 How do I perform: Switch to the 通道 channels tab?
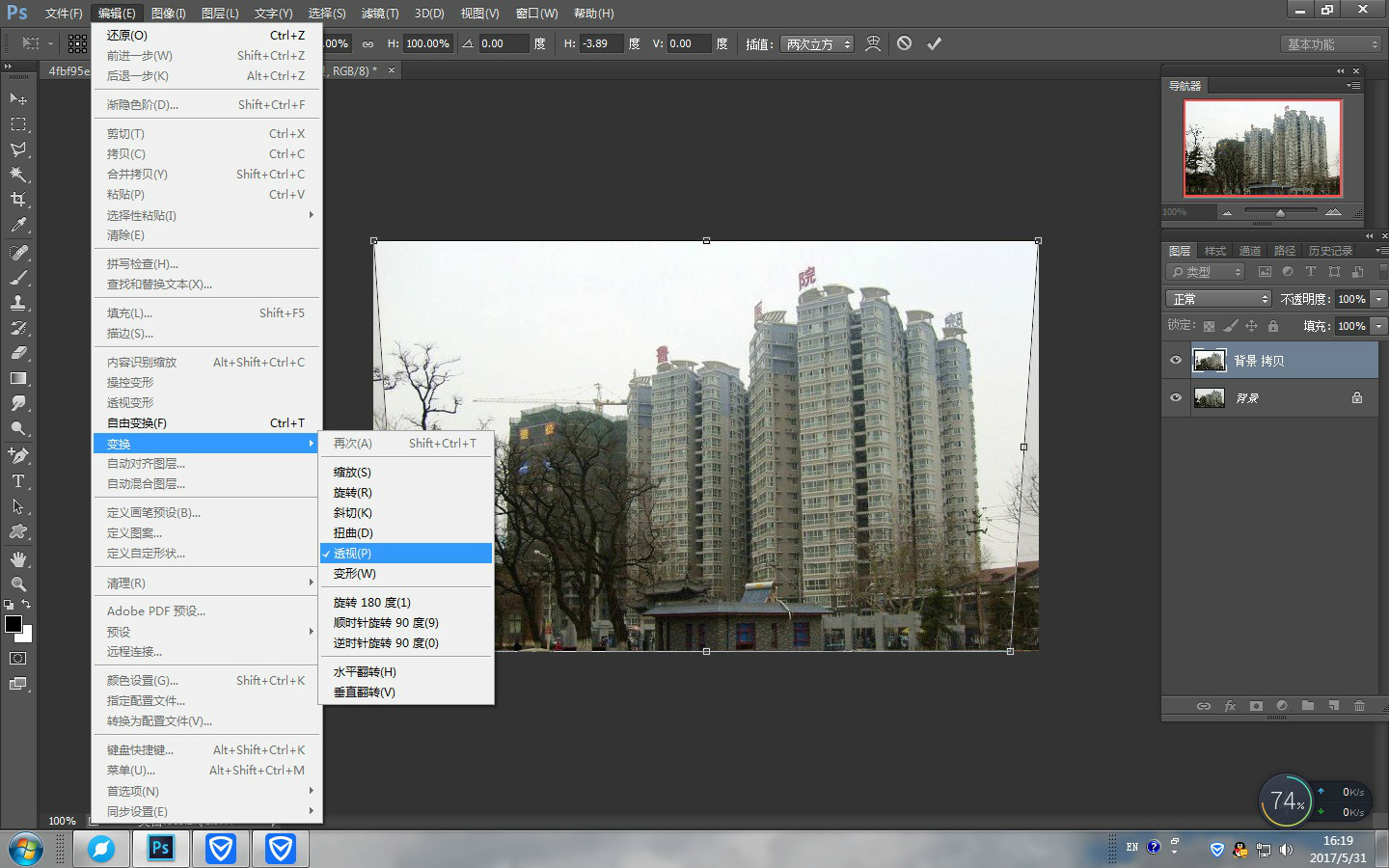[1249, 250]
